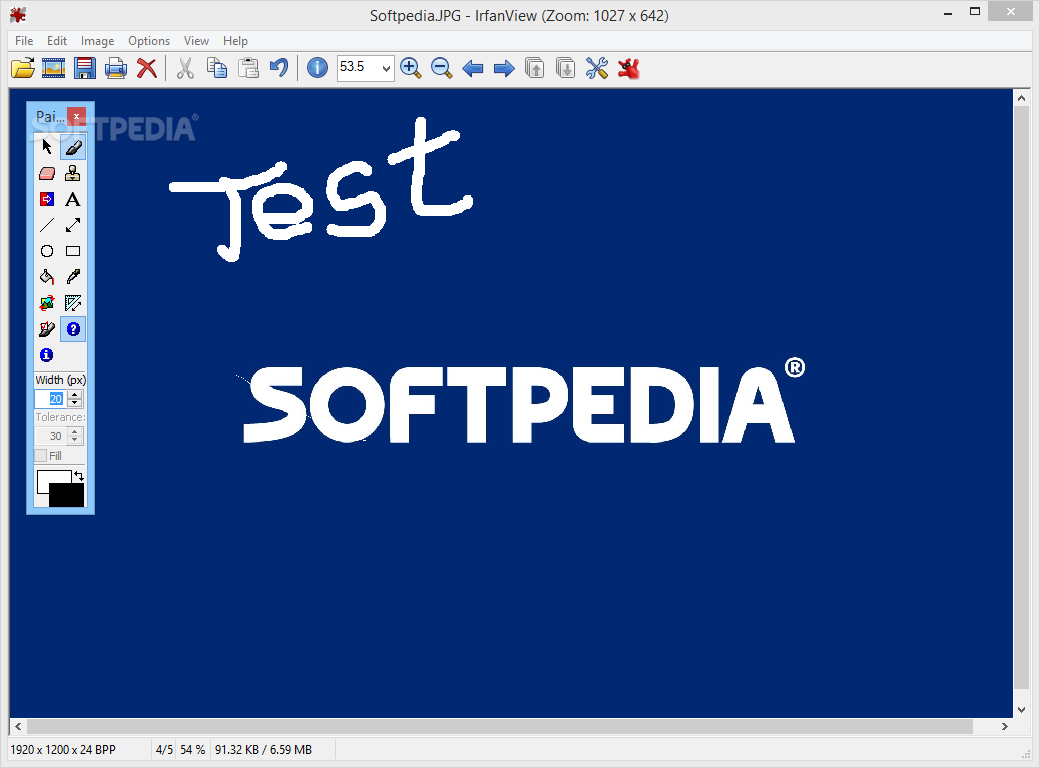Viewport: 1040px width, 768px height.
Task: Select the Text A tool
Action: tap(73, 199)
